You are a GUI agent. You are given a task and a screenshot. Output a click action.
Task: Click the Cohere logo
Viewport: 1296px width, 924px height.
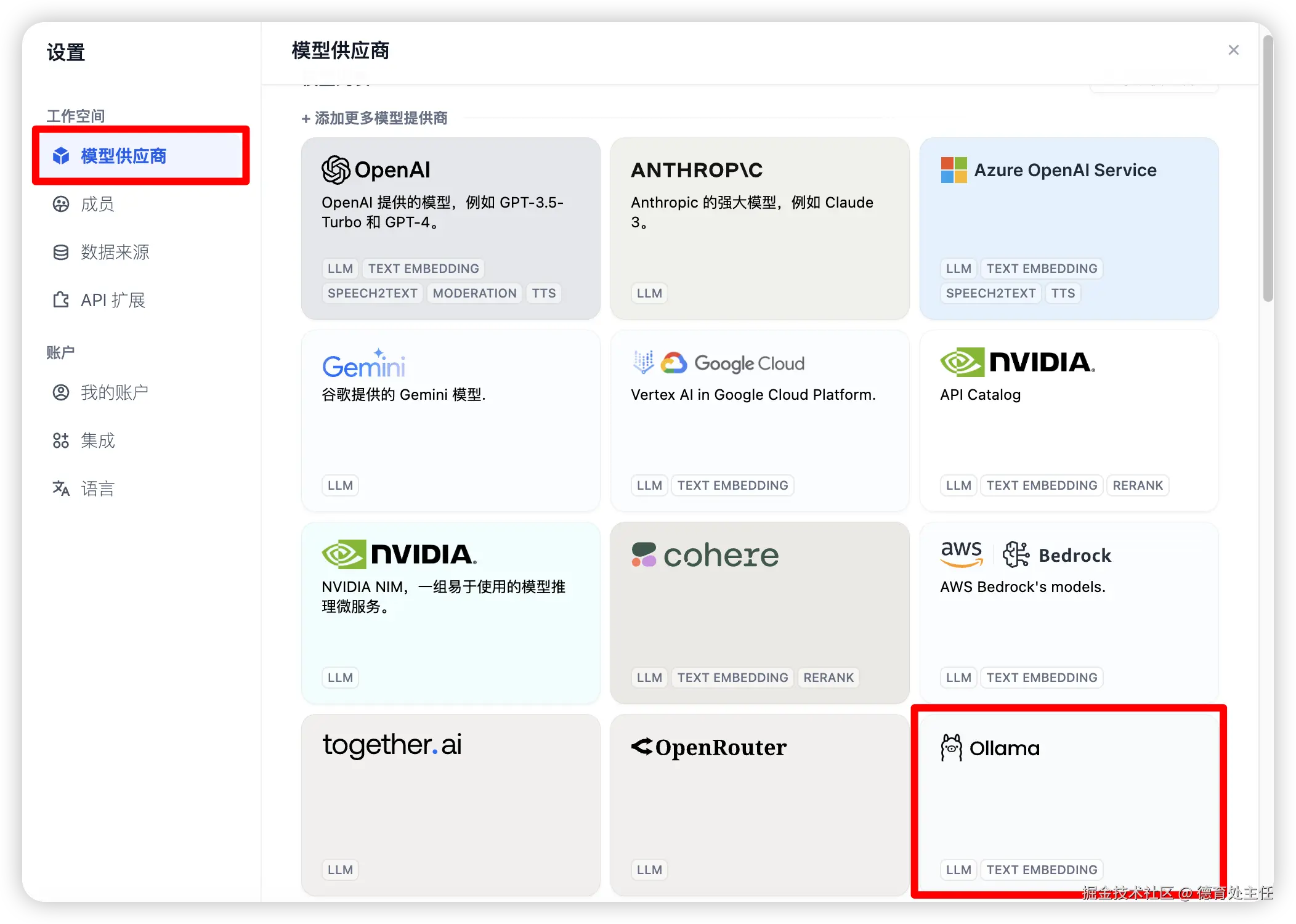[x=644, y=554]
